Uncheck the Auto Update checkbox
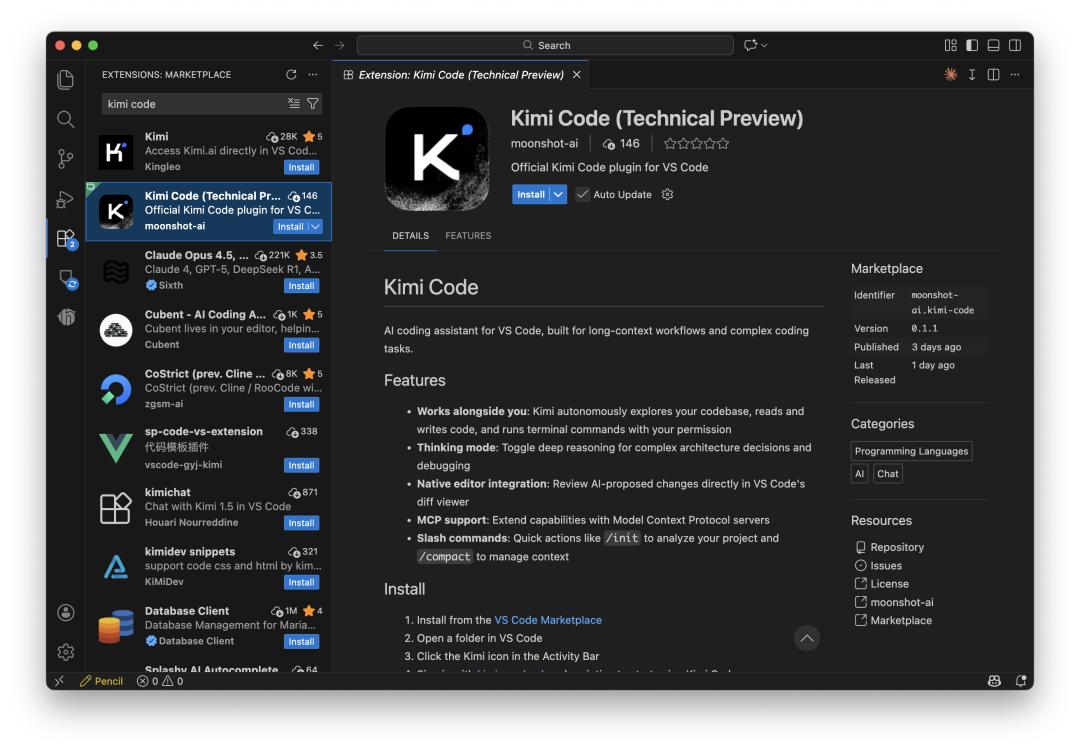This screenshot has height=751, width=1080. coord(582,195)
